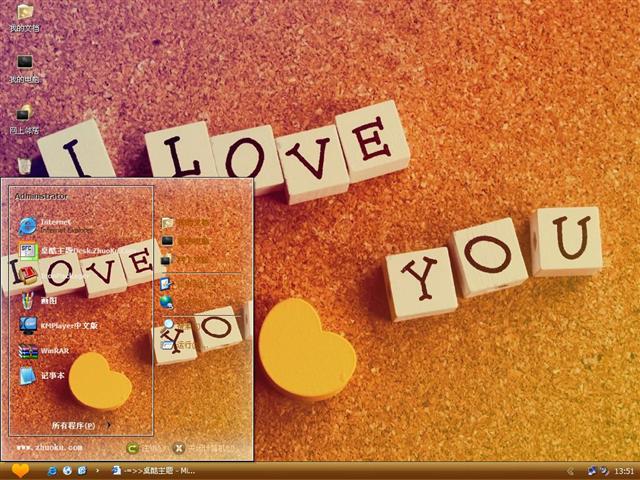Click the system clock showing 13:51
Image resolution: width=640 pixels, height=480 pixels.
(624, 470)
